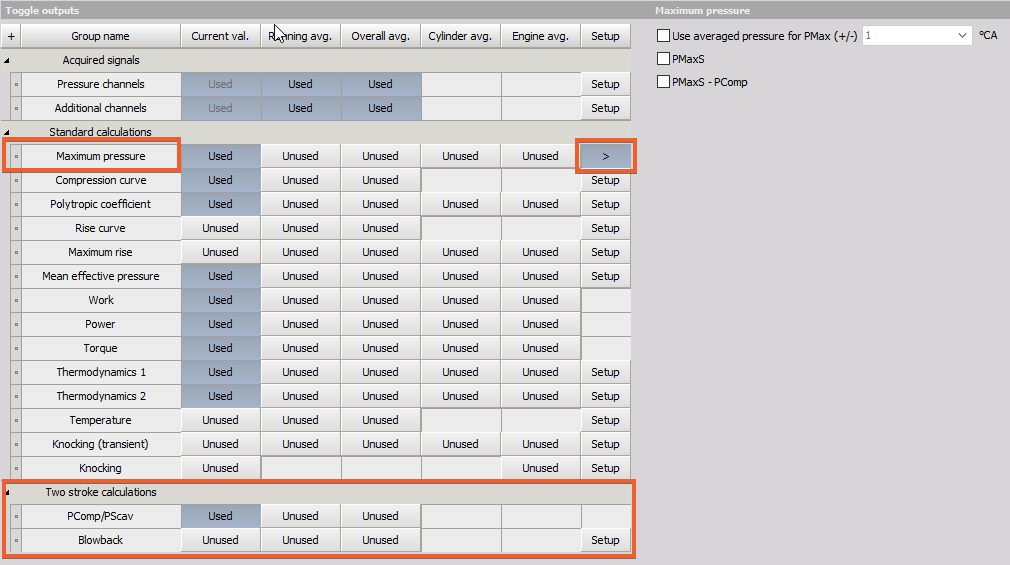
Task: Click the plus button beside Group name
Action: click(11, 36)
